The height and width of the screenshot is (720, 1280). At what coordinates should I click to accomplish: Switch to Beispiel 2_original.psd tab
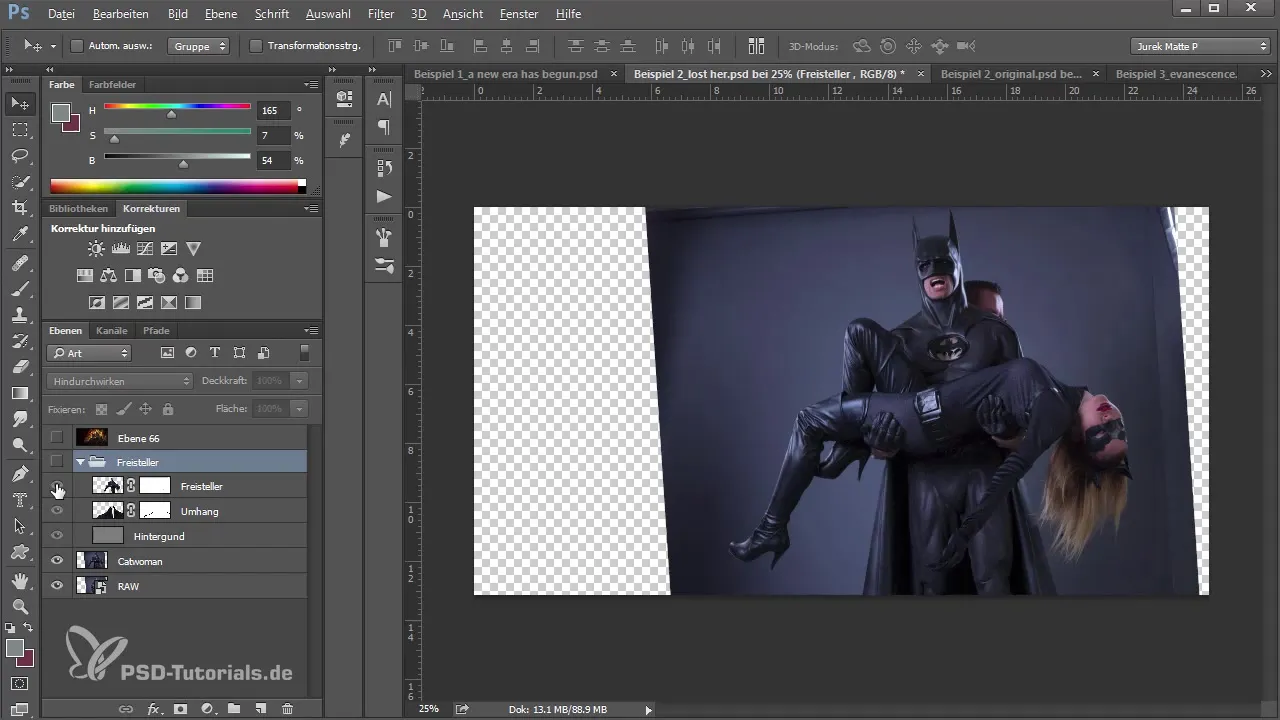(1012, 74)
